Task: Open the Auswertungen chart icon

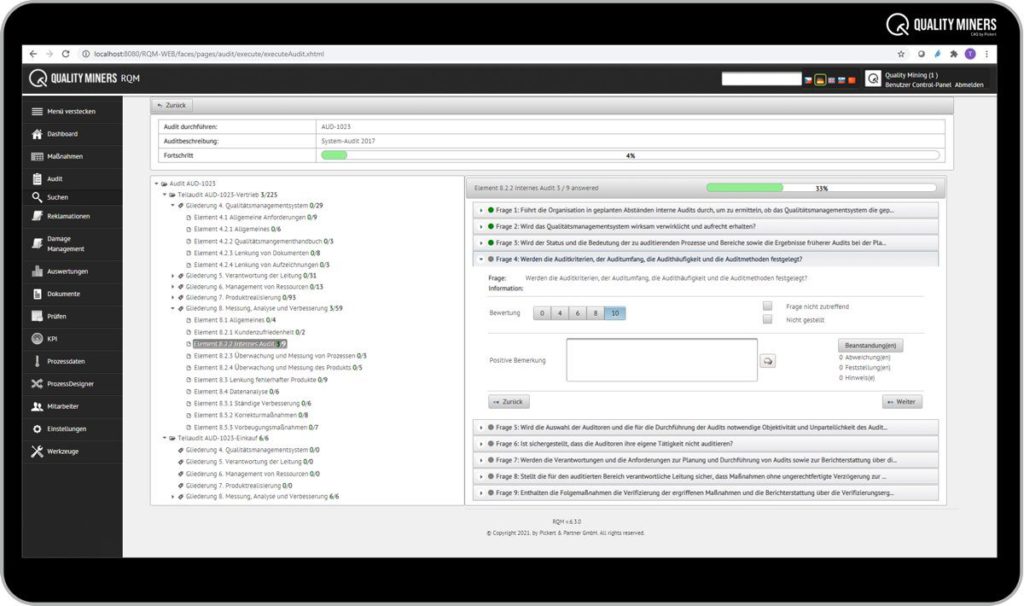Action: coord(35,271)
